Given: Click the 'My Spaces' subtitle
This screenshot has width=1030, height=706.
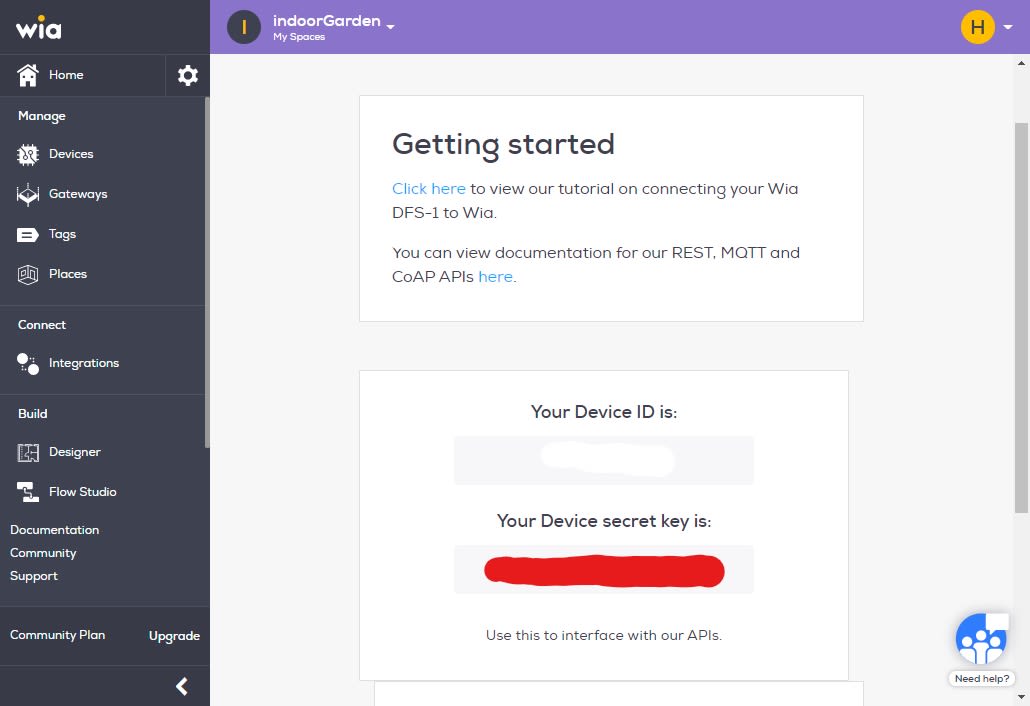Looking at the screenshot, I should point(299,37).
